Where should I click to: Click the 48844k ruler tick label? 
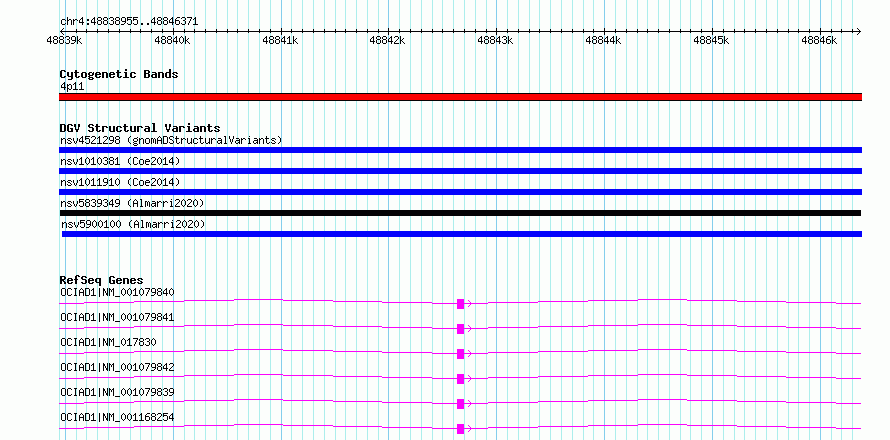604,40
